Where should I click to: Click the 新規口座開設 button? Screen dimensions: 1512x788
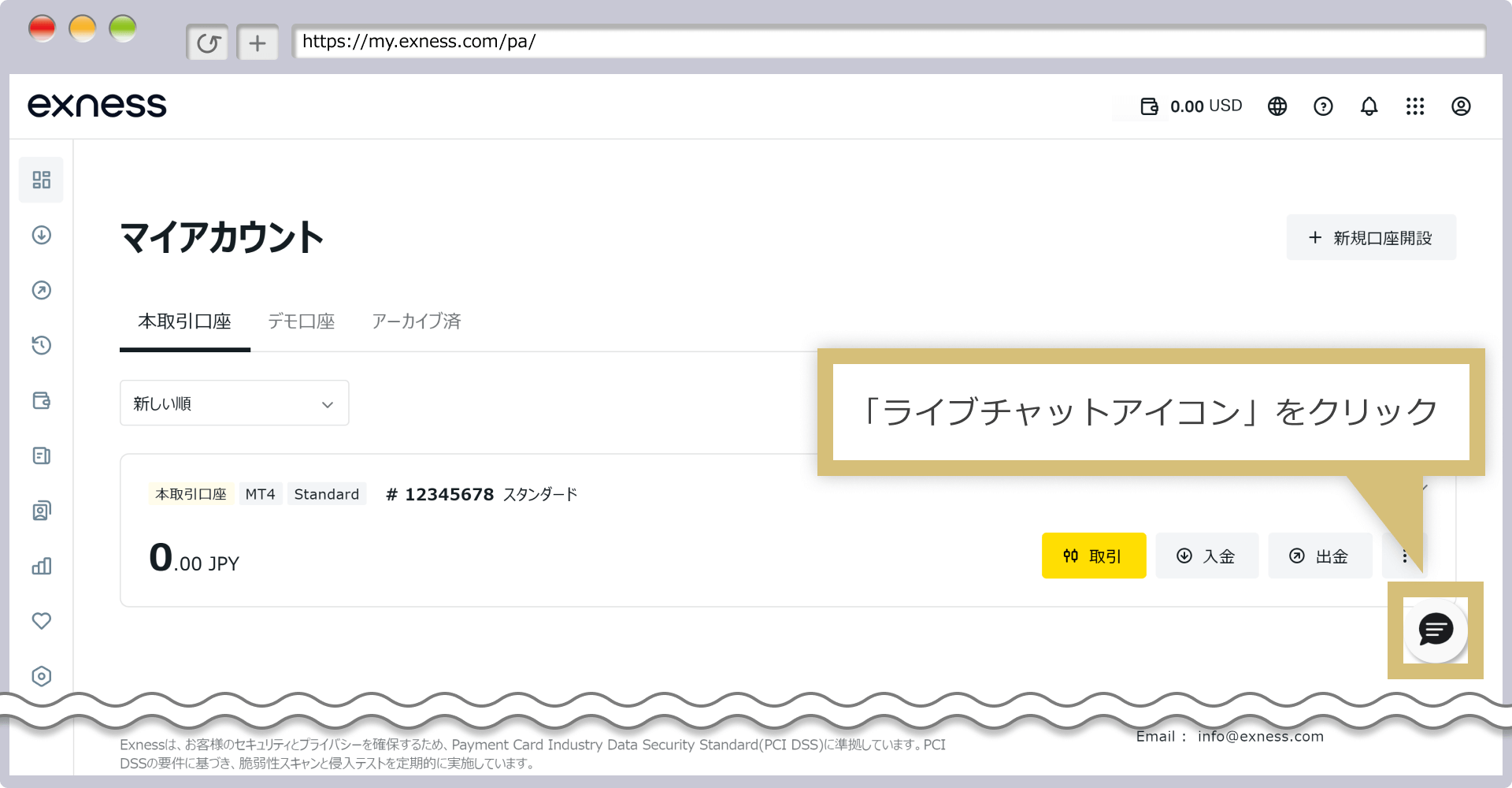[1371, 237]
